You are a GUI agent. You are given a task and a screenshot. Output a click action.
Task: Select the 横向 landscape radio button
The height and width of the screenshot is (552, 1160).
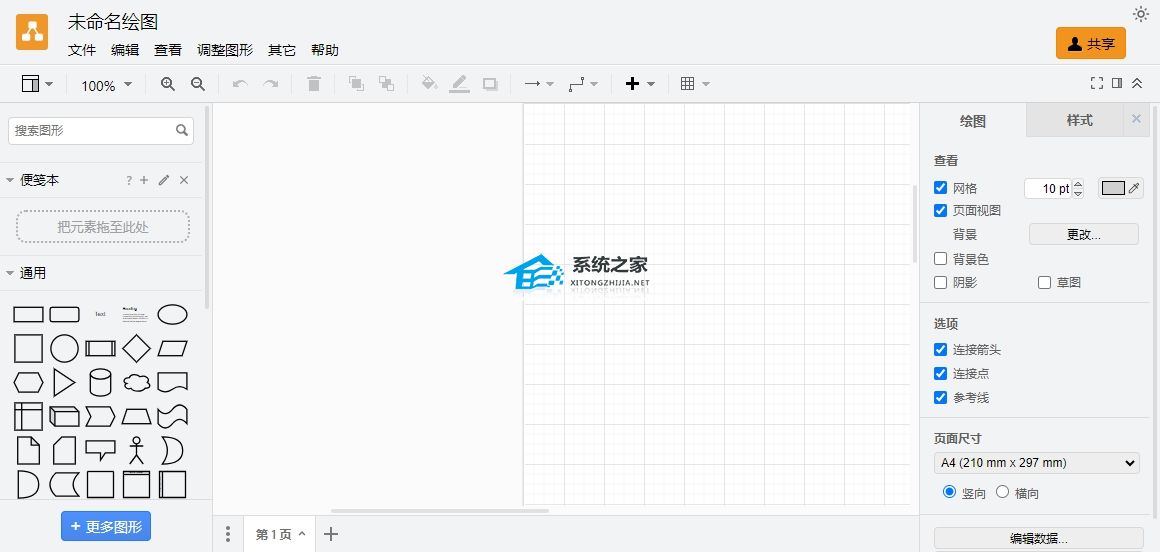click(x=1002, y=492)
